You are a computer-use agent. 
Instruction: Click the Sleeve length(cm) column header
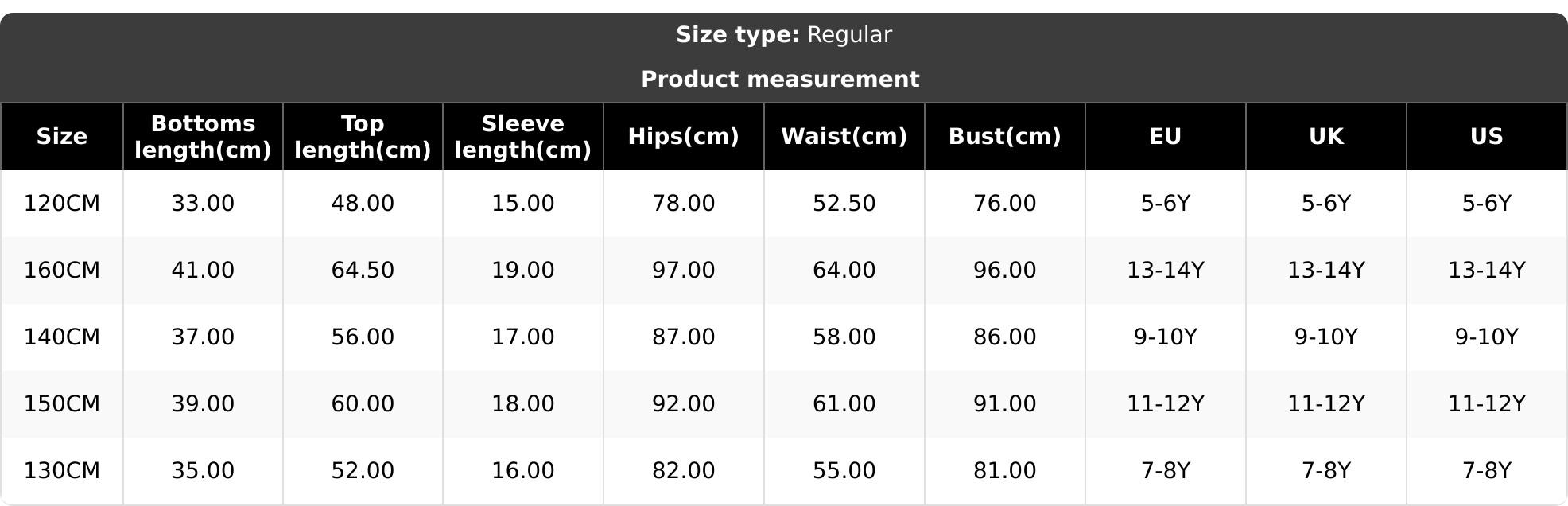523,137
